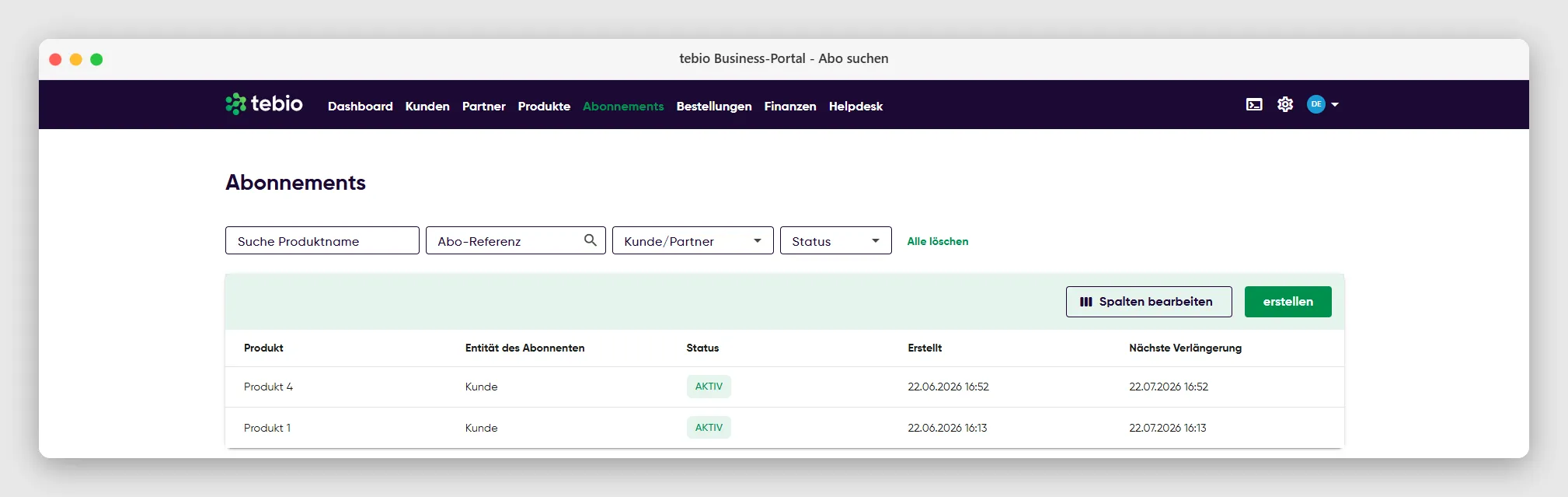This screenshot has height=497, width=1568.
Task: Click Entität des Abonnenten column header
Action: pos(525,348)
